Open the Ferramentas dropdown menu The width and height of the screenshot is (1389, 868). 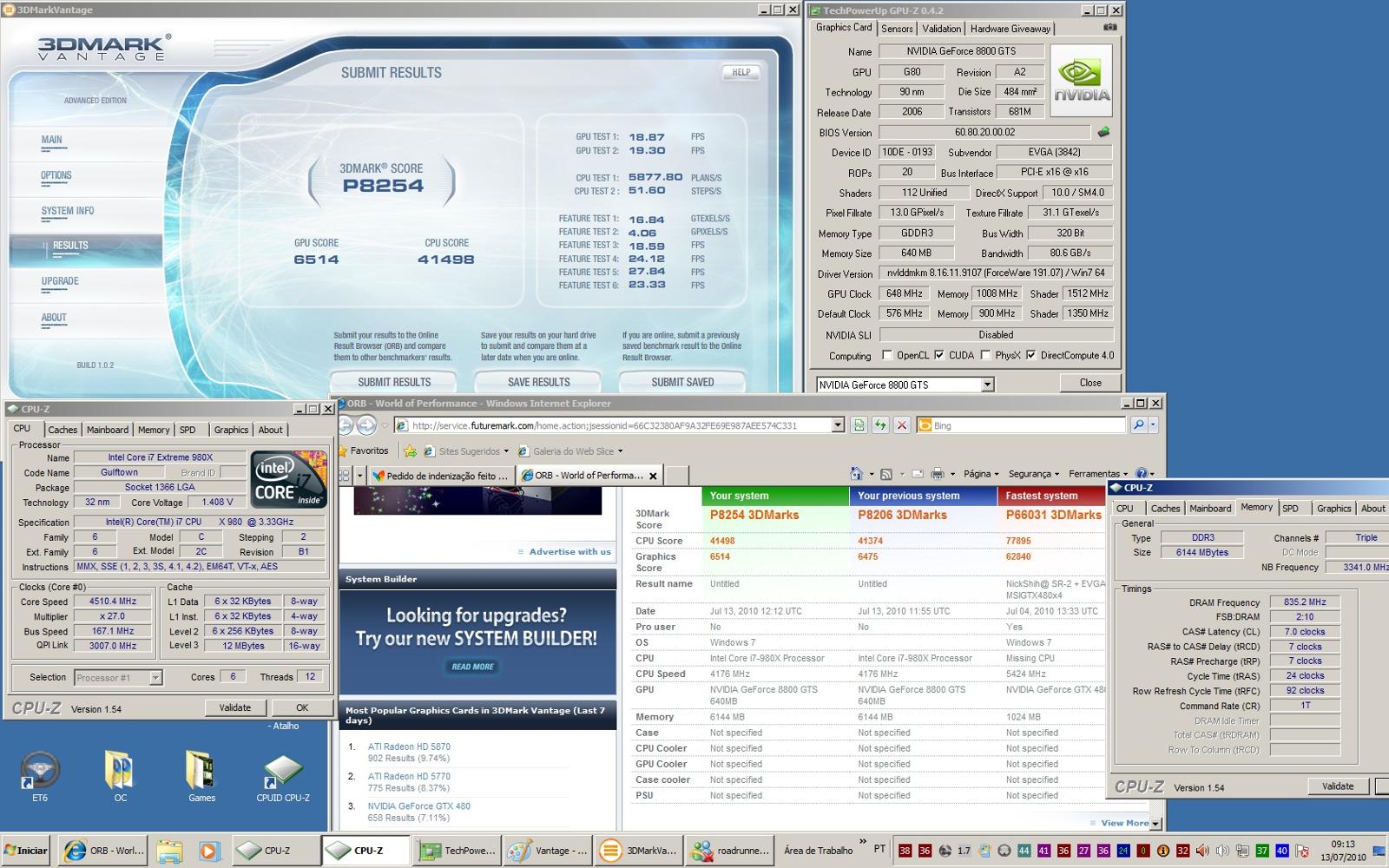[1098, 474]
